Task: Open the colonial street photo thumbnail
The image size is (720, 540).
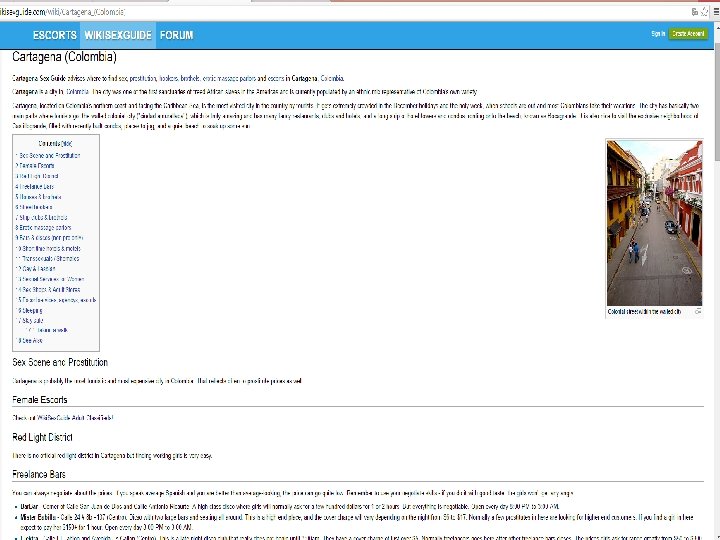Action: [654, 223]
